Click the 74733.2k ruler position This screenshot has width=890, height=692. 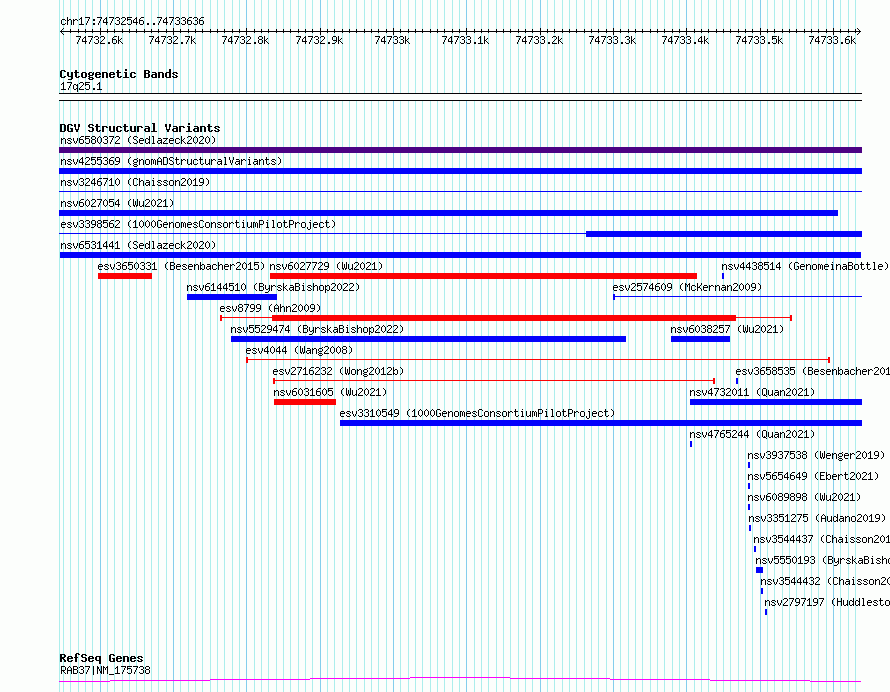[539, 40]
